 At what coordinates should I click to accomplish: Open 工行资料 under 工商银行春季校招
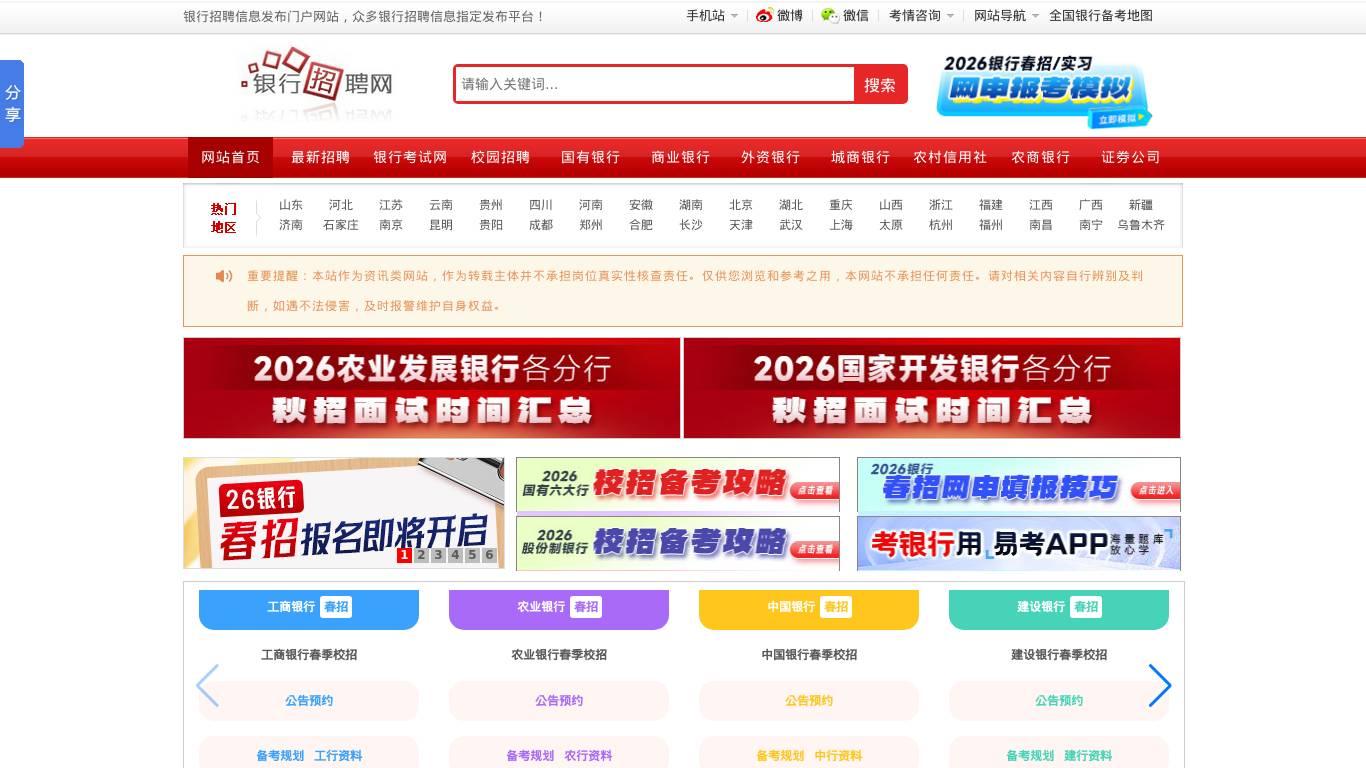(339, 756)
